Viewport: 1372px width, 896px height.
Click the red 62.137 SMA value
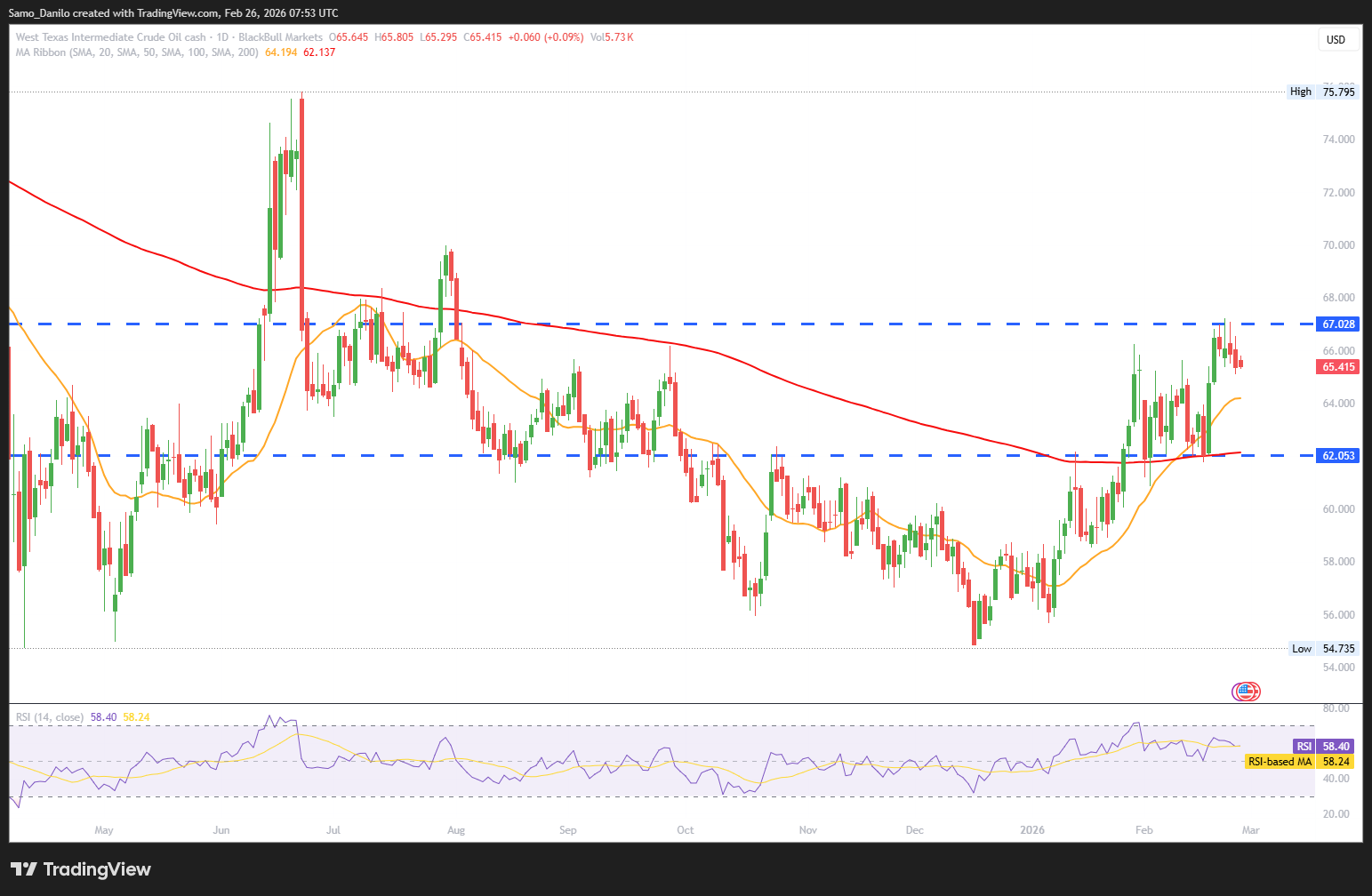click(x=319, y=52)
